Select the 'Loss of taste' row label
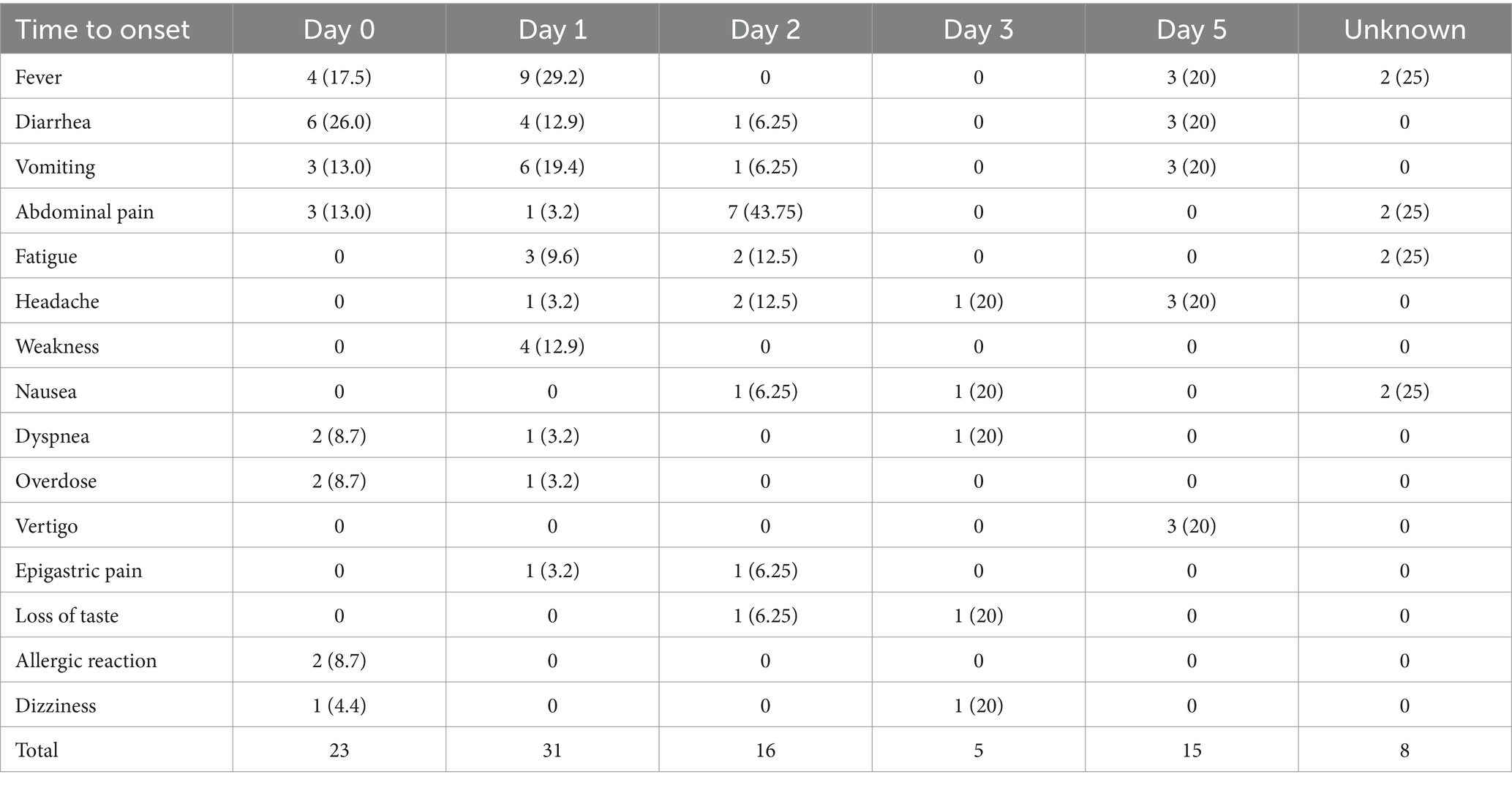This screenshot has height=785, width=1512. click(x=67, y=615)
